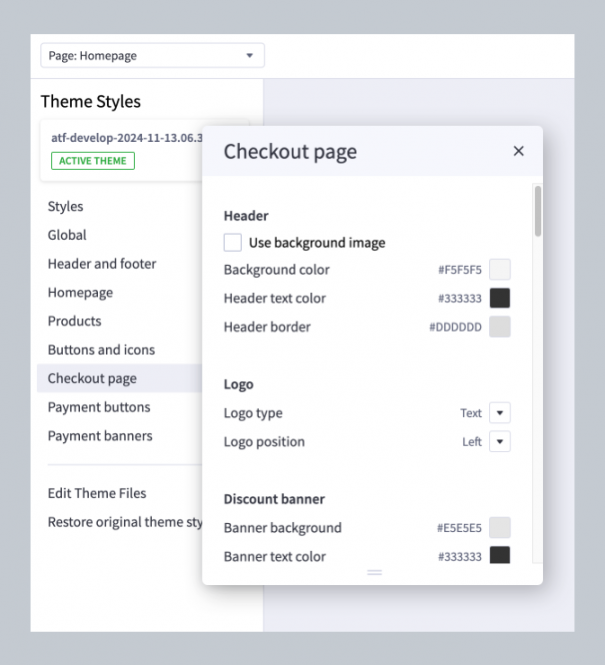Screen dimensions: 605x665
Task: Enable Use background image checkbox
Action: click(x=233, y=242)
